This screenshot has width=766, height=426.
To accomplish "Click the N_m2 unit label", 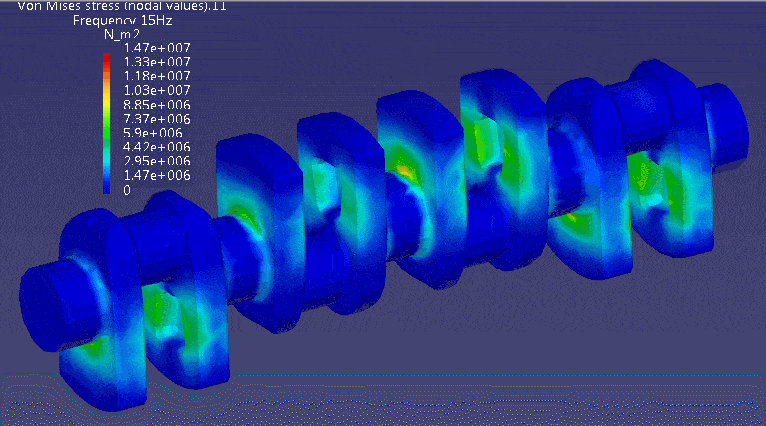I will click(x=121, y=34).
